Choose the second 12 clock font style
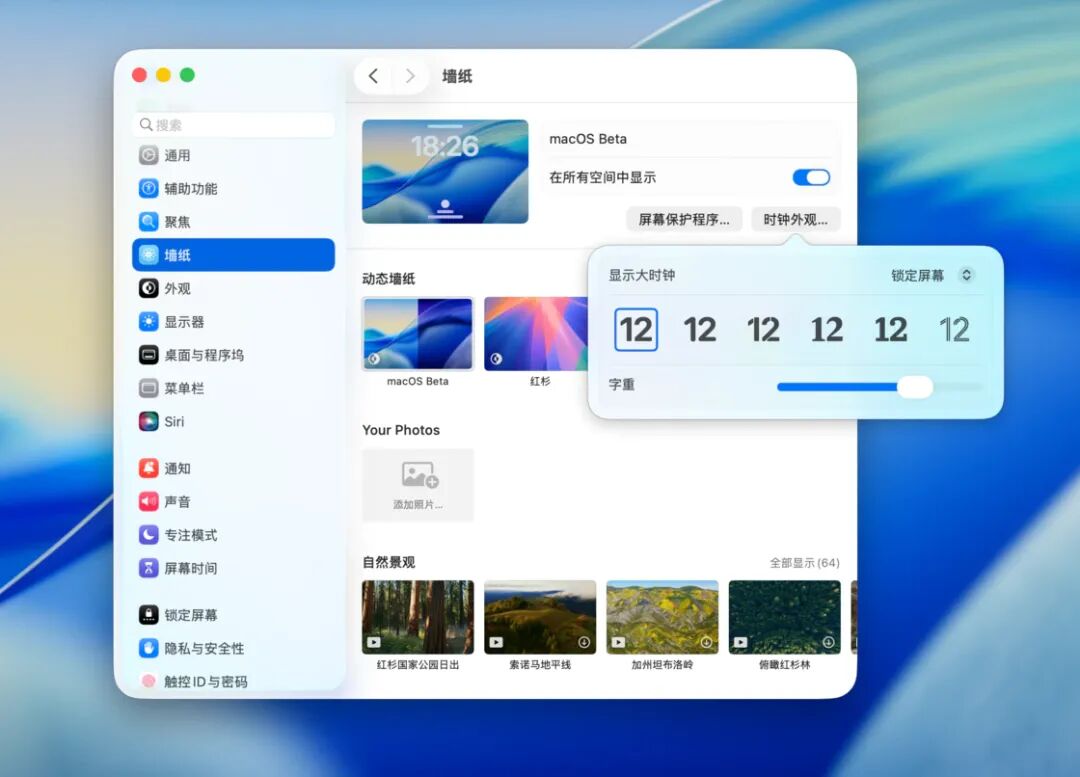This screenshot has height=777, width=1080. [x=700, y=329]
